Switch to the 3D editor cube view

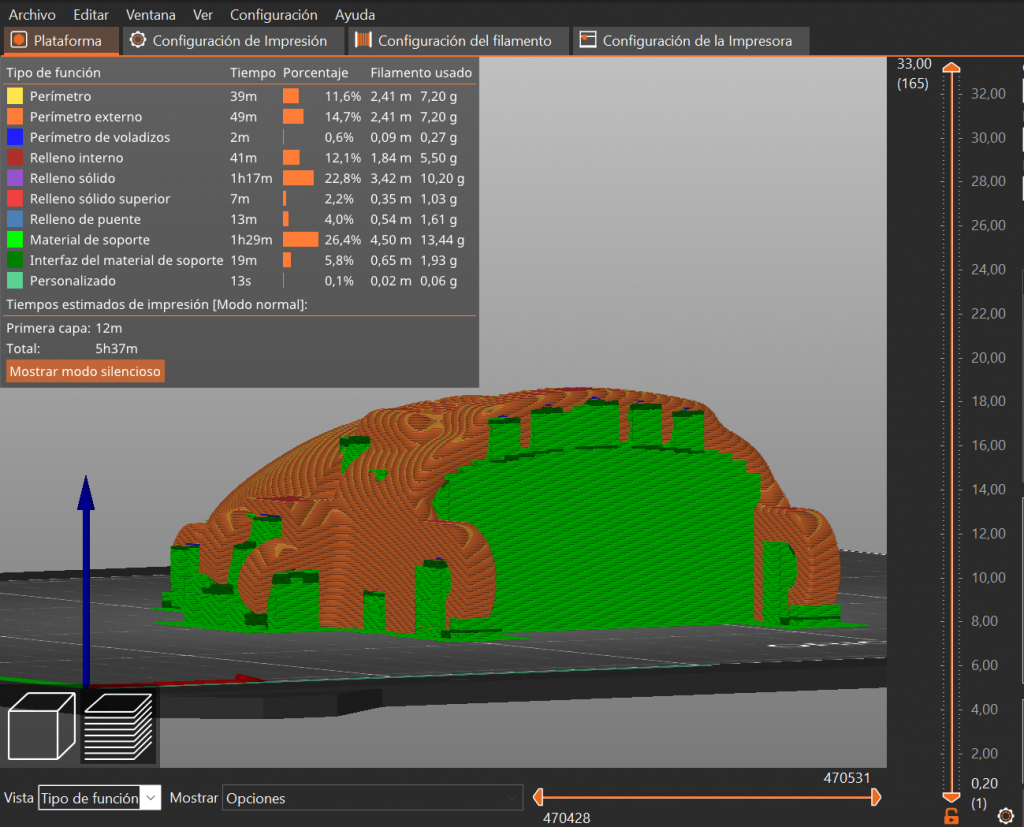[x=41, y=728]
